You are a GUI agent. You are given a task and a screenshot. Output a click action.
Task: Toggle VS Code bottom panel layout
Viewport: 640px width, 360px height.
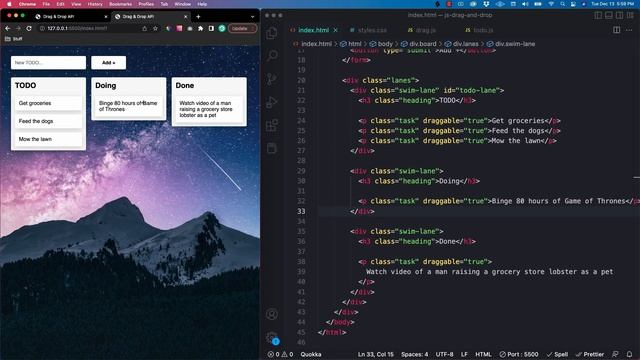(609, 15)
